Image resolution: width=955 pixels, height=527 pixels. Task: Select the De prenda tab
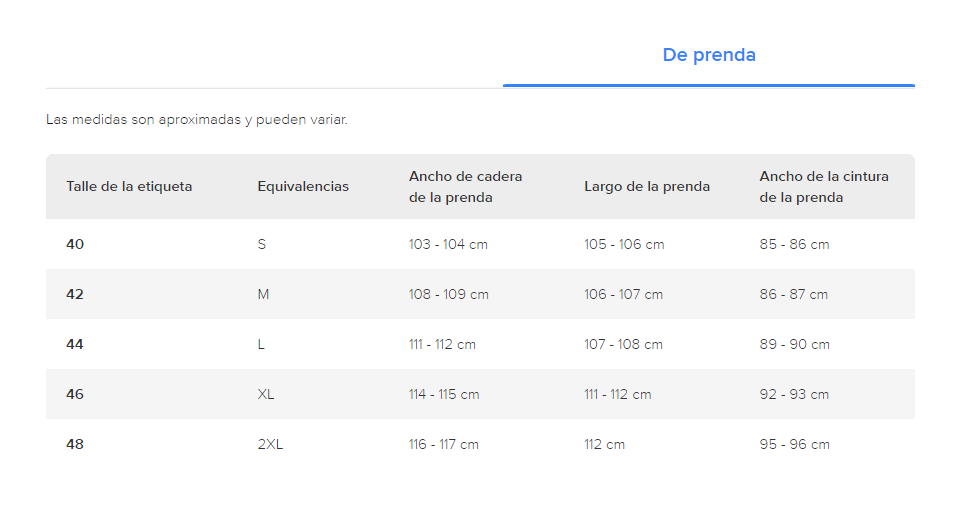coord(708,55)
